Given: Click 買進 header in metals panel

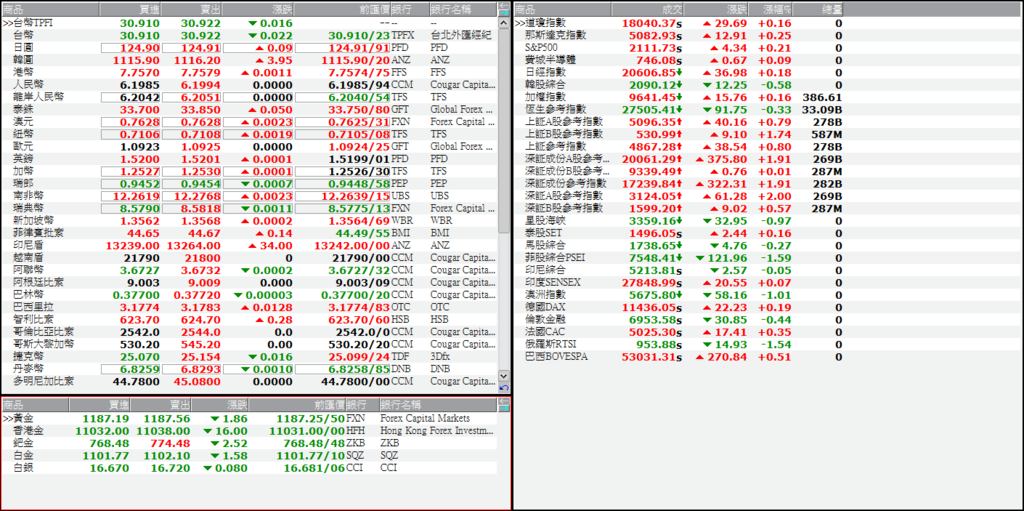Looking at the screenshot, I should [x=99, y=405].
